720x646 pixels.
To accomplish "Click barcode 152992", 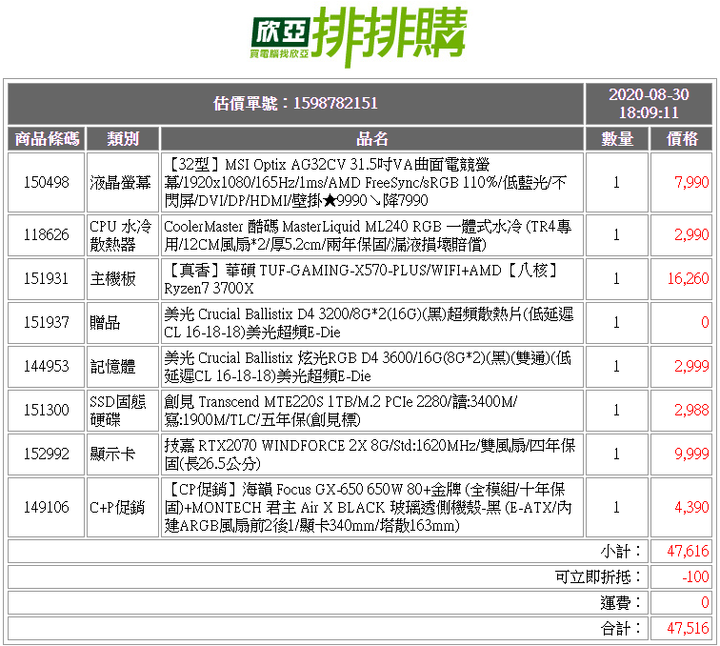I will (46, 454).
